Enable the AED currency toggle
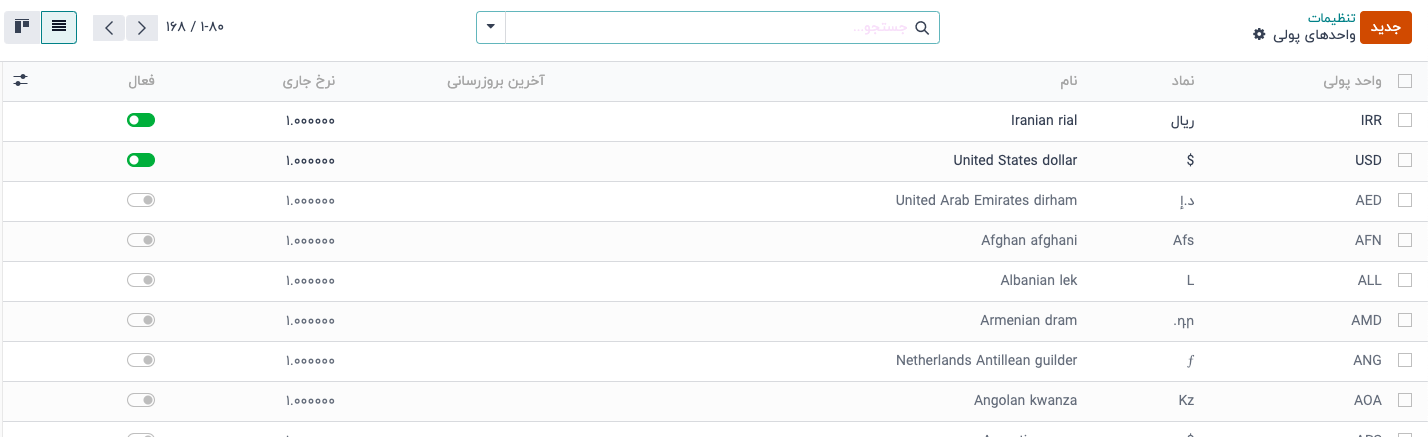This screenshot has width=1428, height=437. [x=141, y=200]
